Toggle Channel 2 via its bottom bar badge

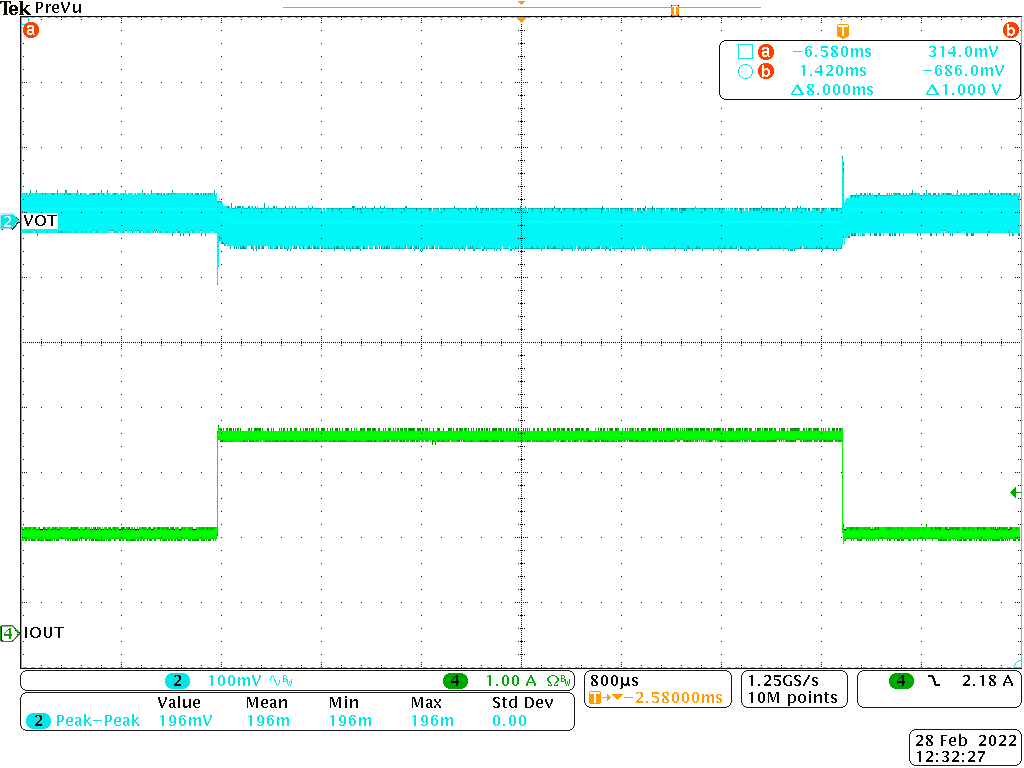tap(177, 680)
